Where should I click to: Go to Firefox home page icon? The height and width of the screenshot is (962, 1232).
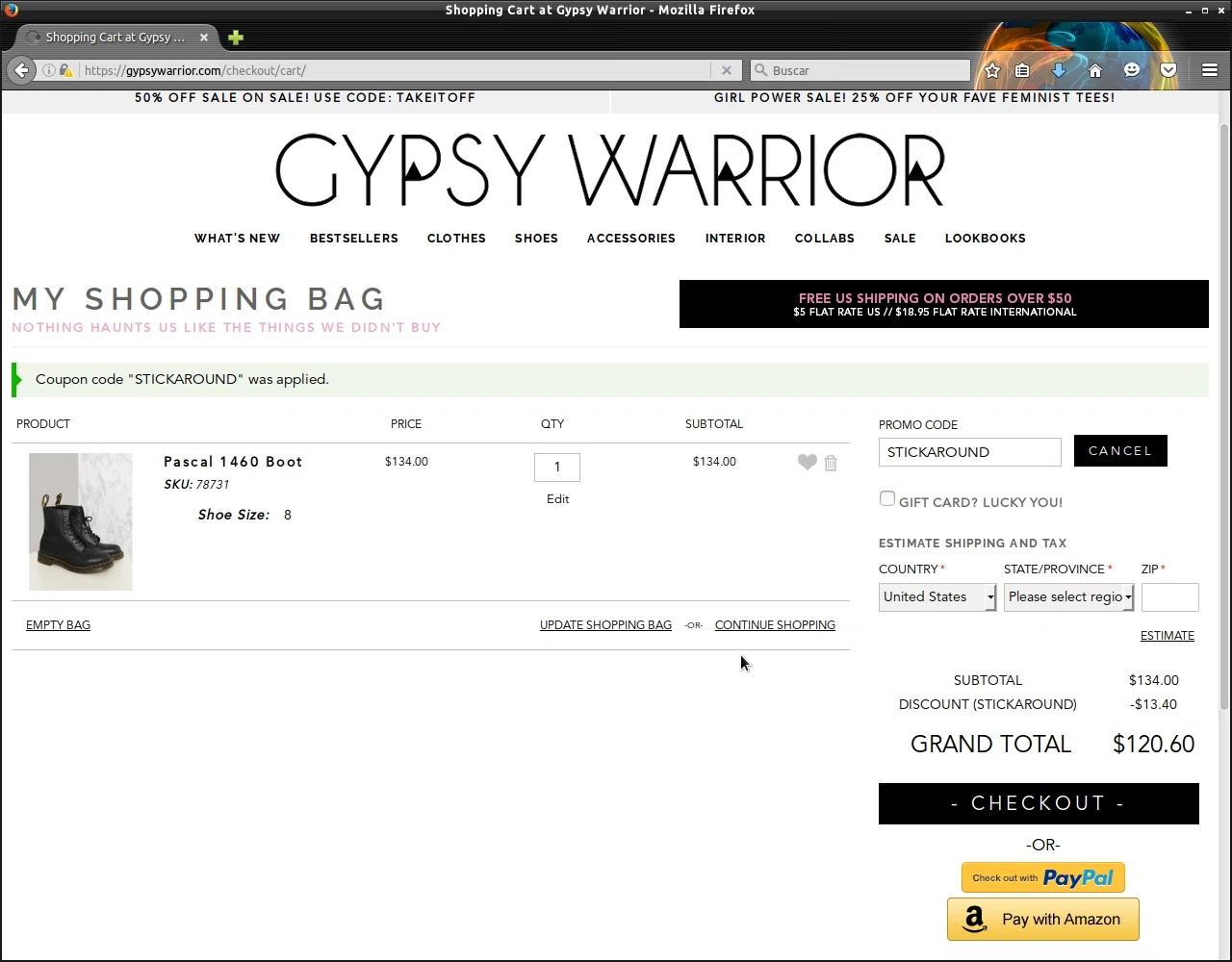(x=1095, y=70)
